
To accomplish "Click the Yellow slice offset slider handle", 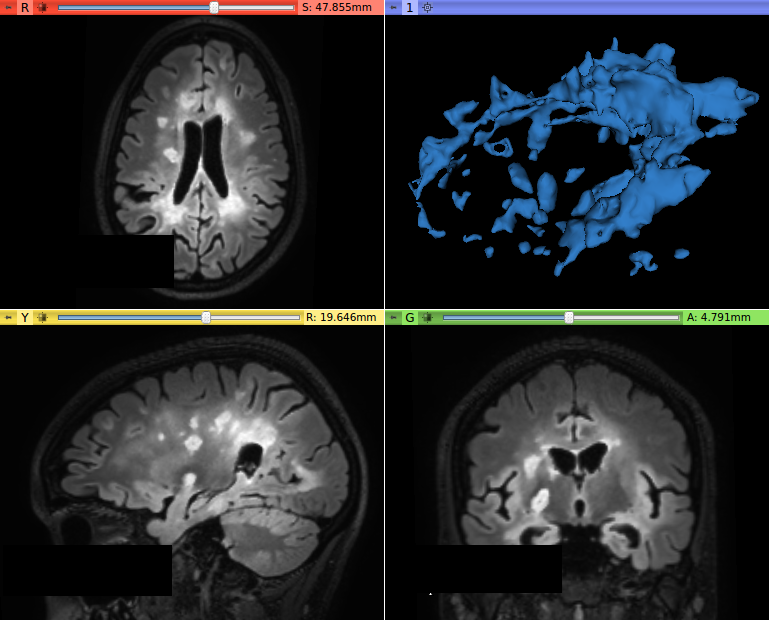I will (206, 317).
